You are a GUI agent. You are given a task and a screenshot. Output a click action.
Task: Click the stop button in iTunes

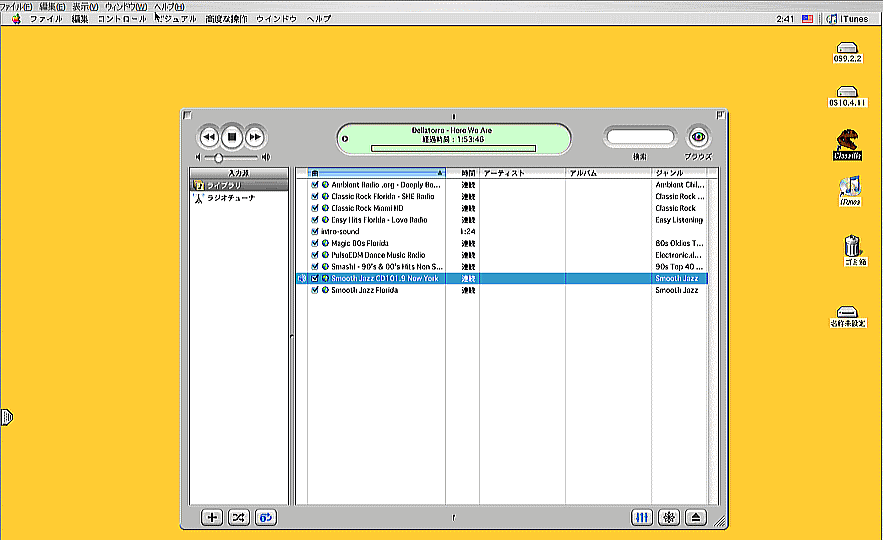pyautogui.click(x=231, y=137)
